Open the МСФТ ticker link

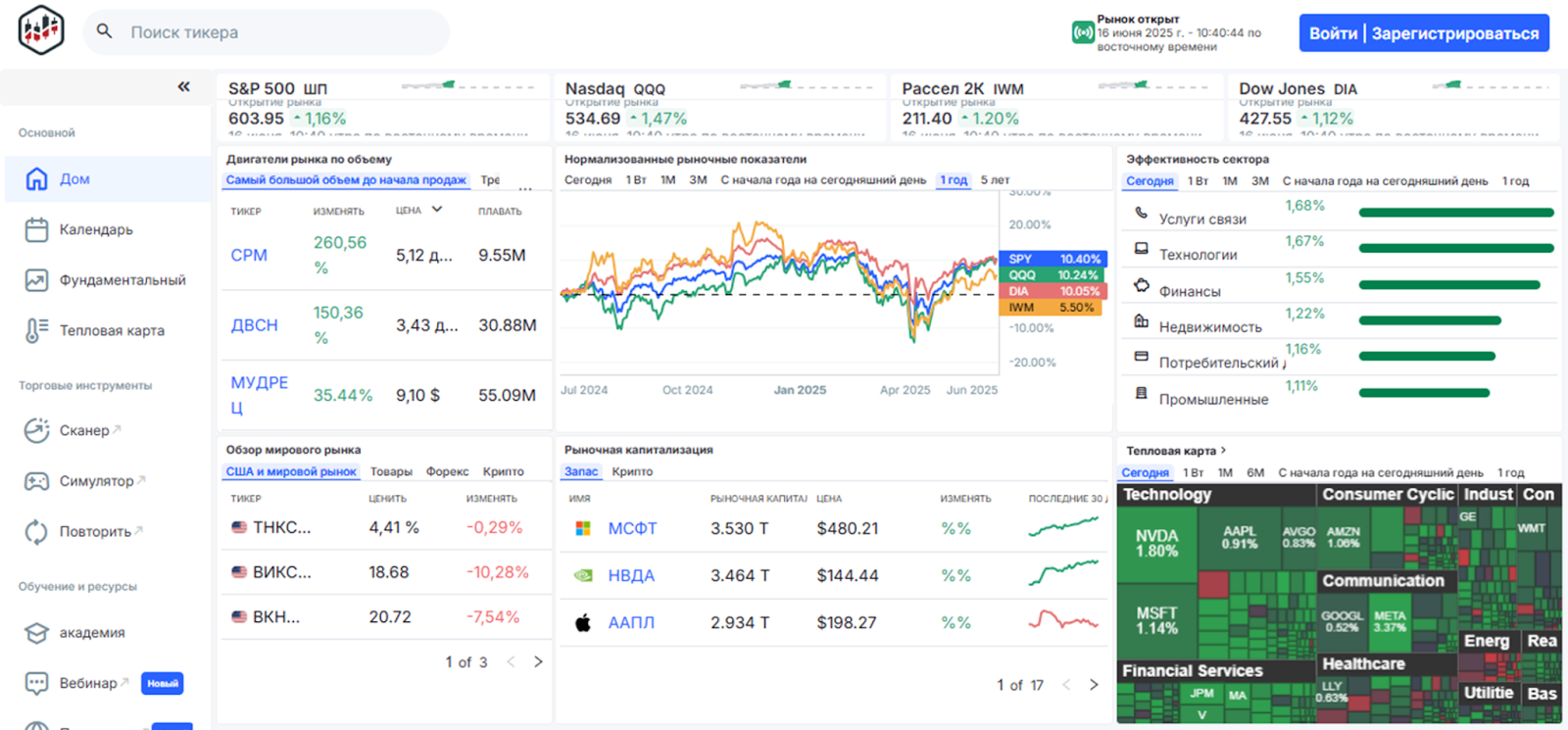[x=632, y=529]
